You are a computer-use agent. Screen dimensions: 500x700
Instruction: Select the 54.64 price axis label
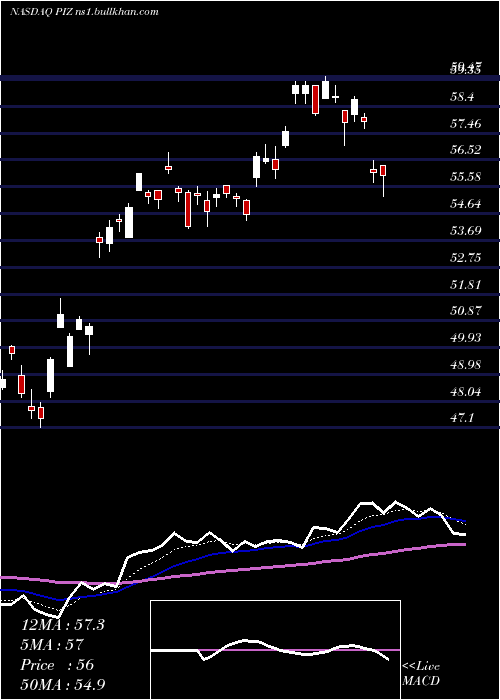pos(466,204)
